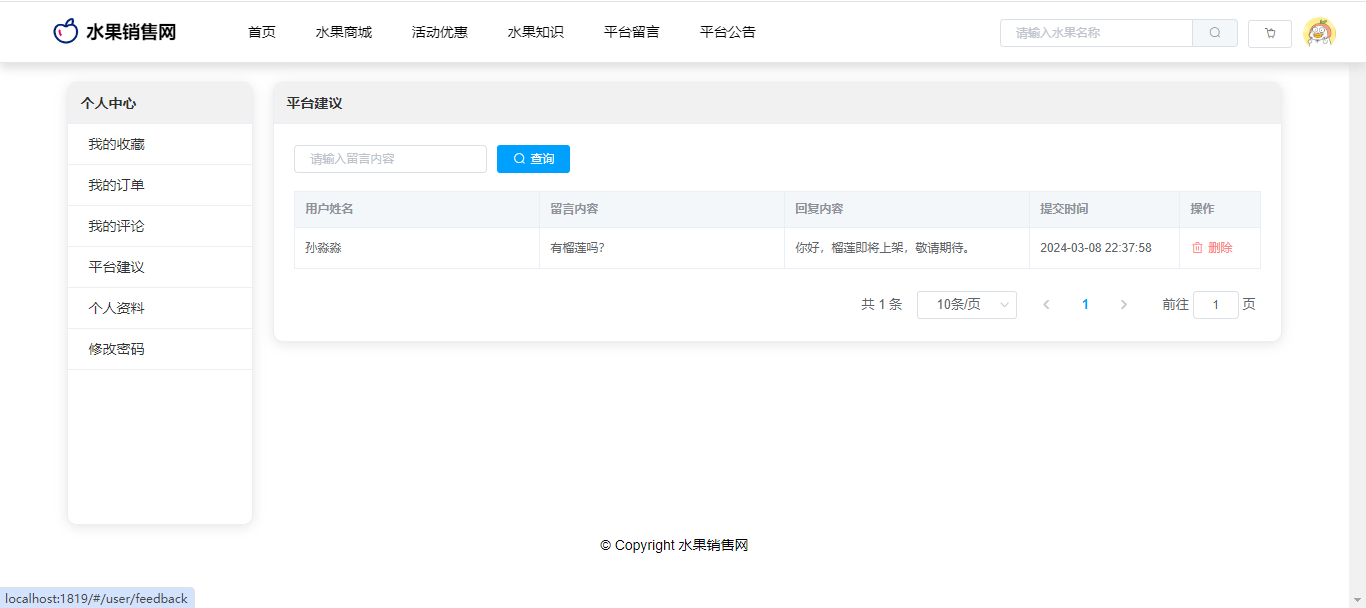Viewport: 1366px width, 608px height.
Task: Open the shopping cart icon
Action: [x=1270, y=33]
